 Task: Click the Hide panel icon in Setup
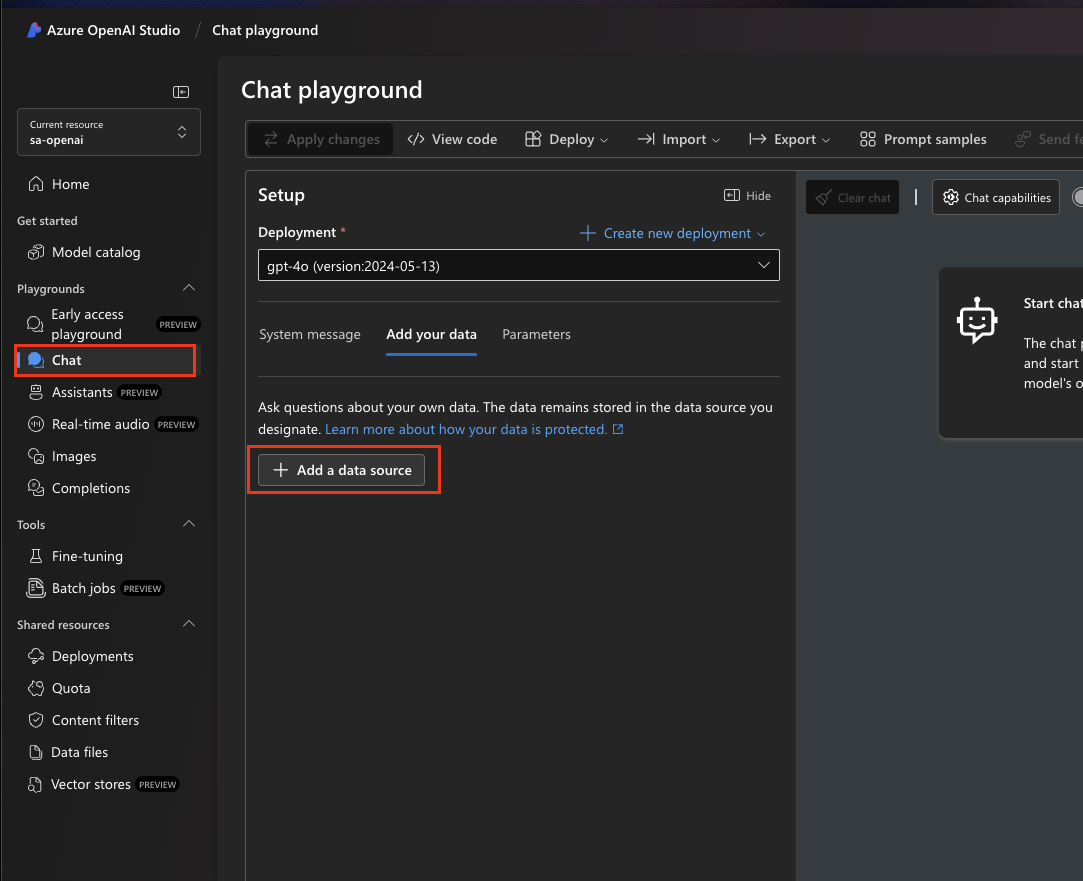coord(731,195)
